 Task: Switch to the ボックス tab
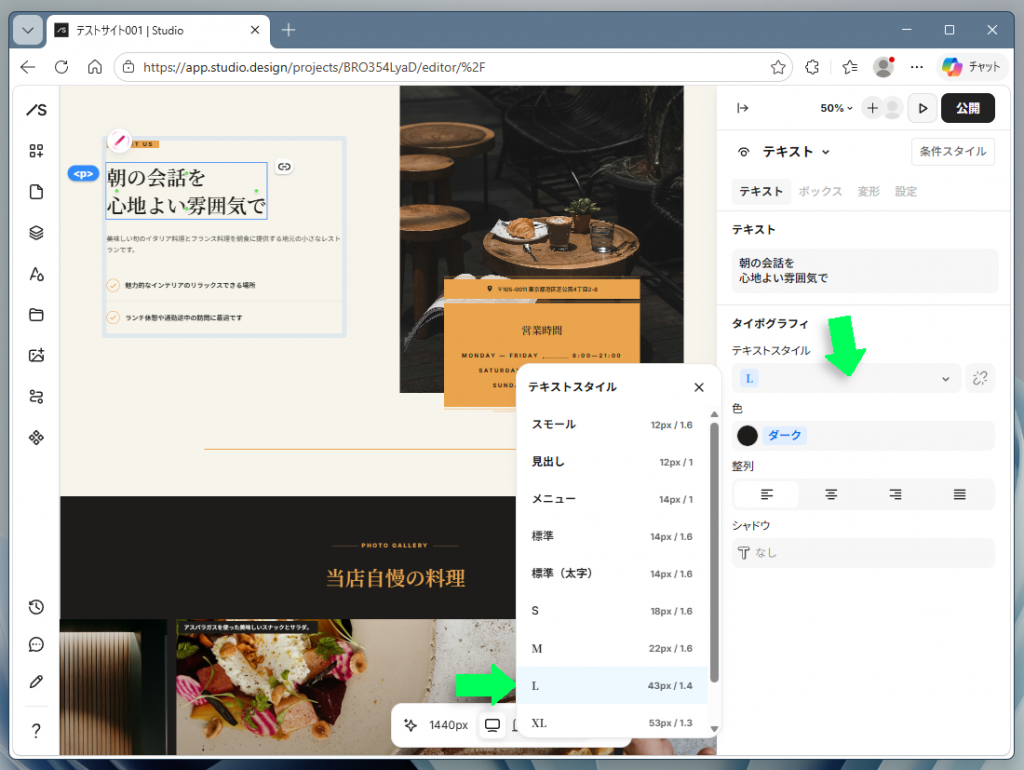click(x=820, y=191)
